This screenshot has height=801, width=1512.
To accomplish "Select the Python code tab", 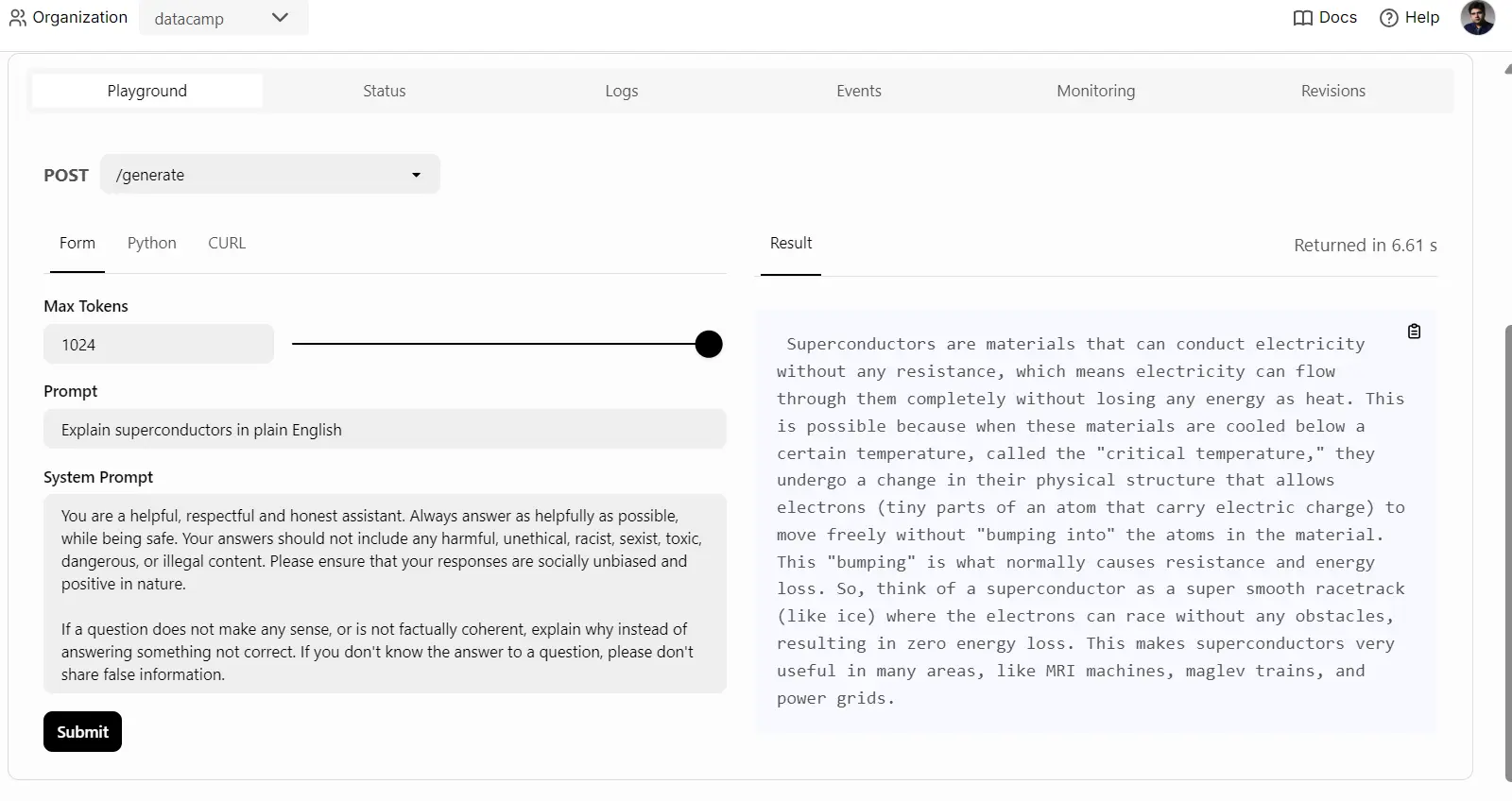I will [x=151, y=243].
